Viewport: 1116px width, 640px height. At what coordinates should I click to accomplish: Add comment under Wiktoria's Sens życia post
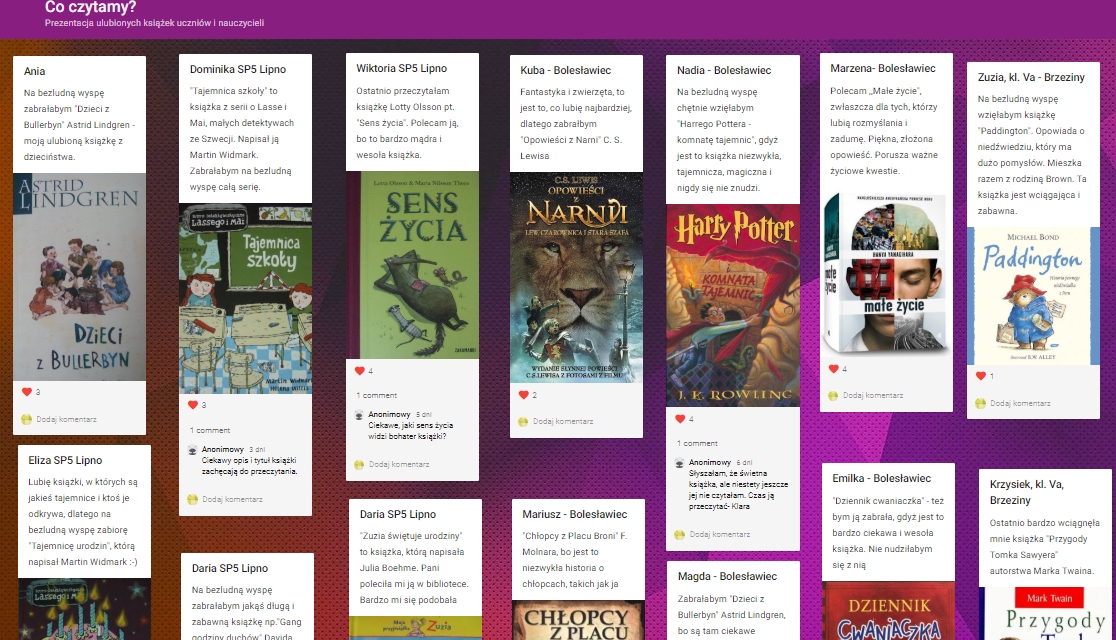tap(399, 464)
